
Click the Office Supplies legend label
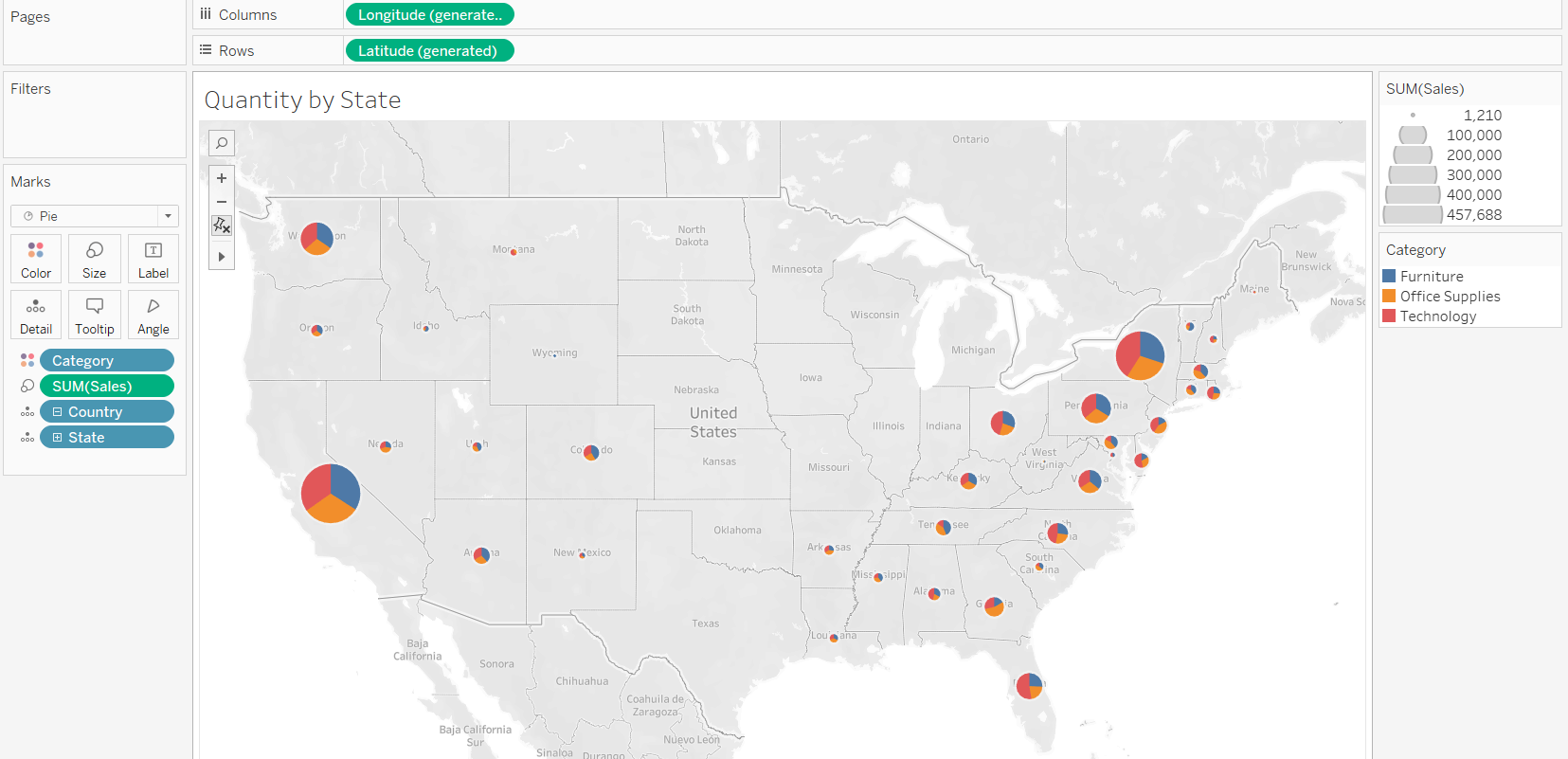(x=1451, y=297)
